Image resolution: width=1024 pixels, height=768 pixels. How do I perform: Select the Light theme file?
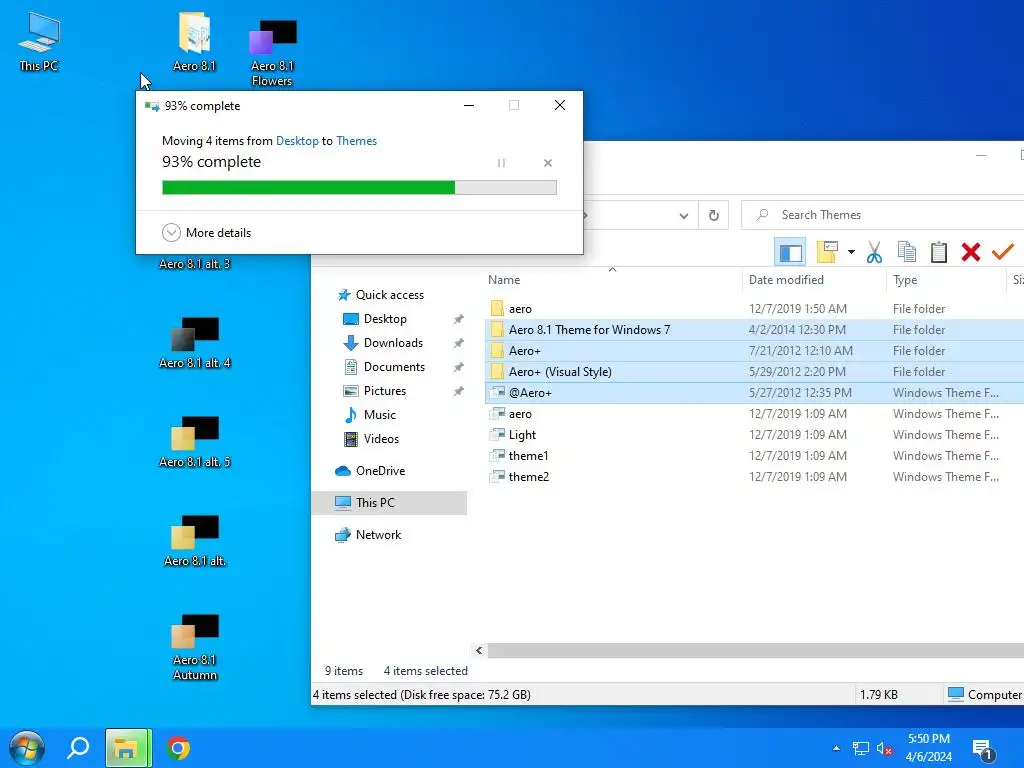754,435
